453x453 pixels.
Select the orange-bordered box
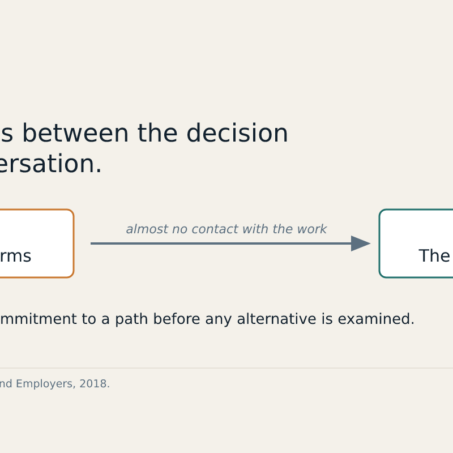point(37,243)
